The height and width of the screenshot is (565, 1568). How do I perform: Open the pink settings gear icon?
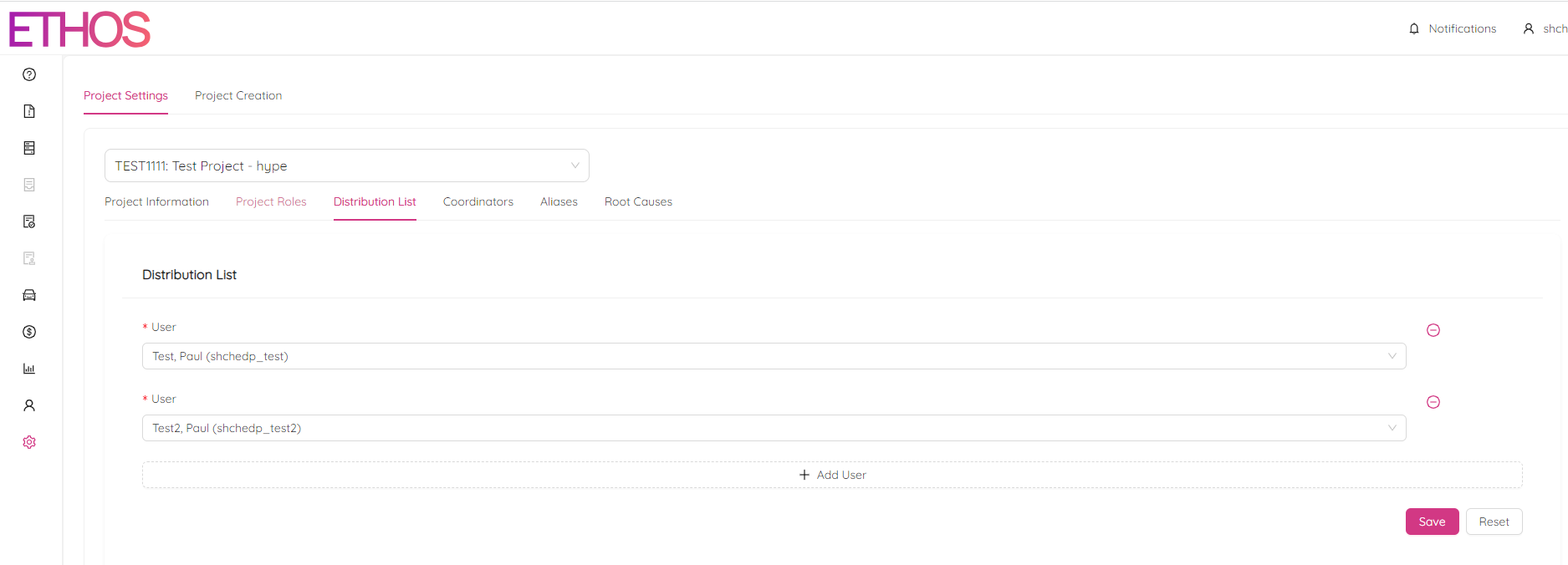29,442
